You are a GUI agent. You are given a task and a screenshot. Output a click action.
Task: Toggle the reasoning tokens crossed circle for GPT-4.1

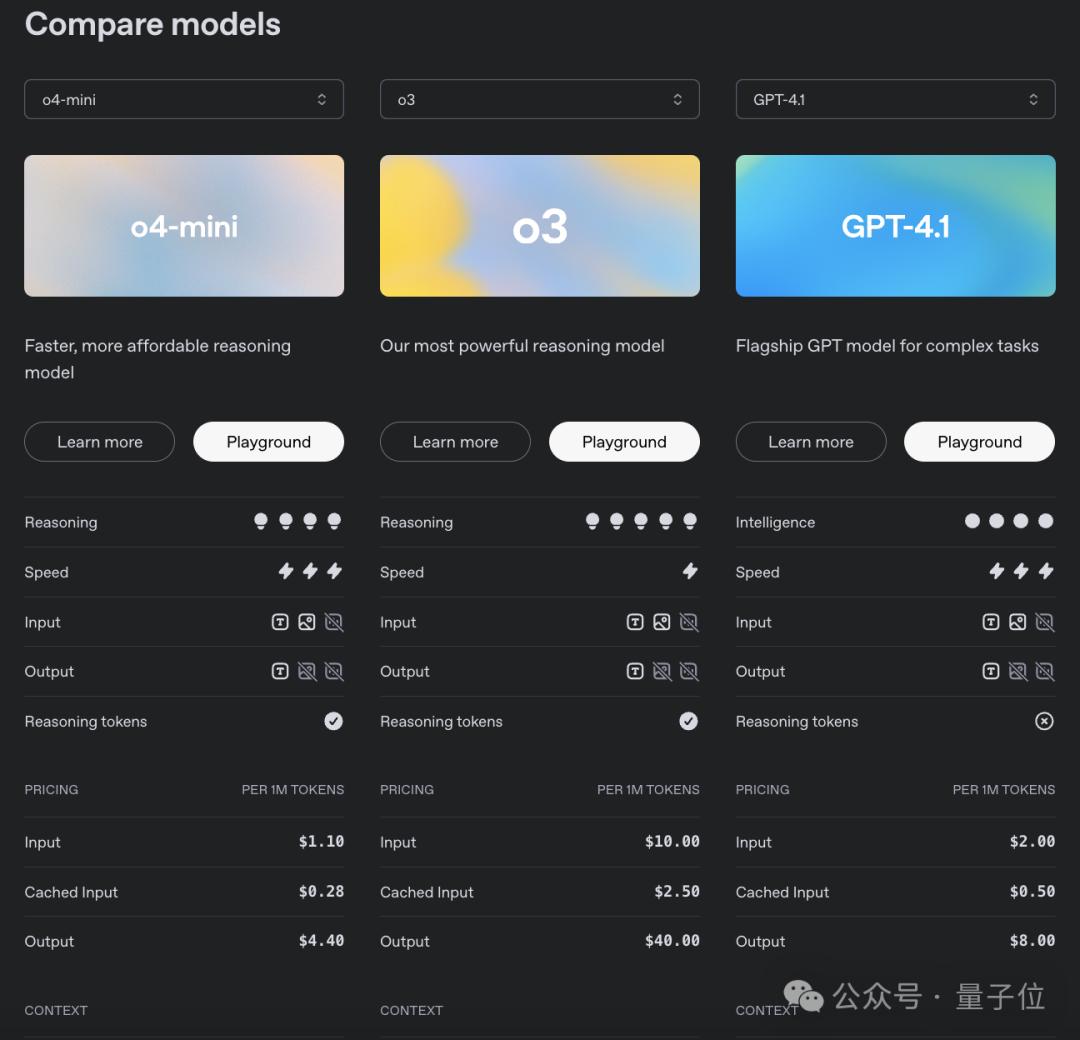point(1044,720)
